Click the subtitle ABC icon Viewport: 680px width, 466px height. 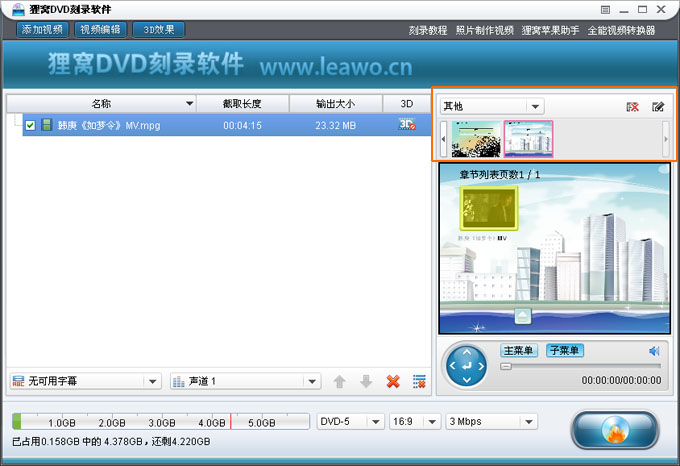[18, 381]
